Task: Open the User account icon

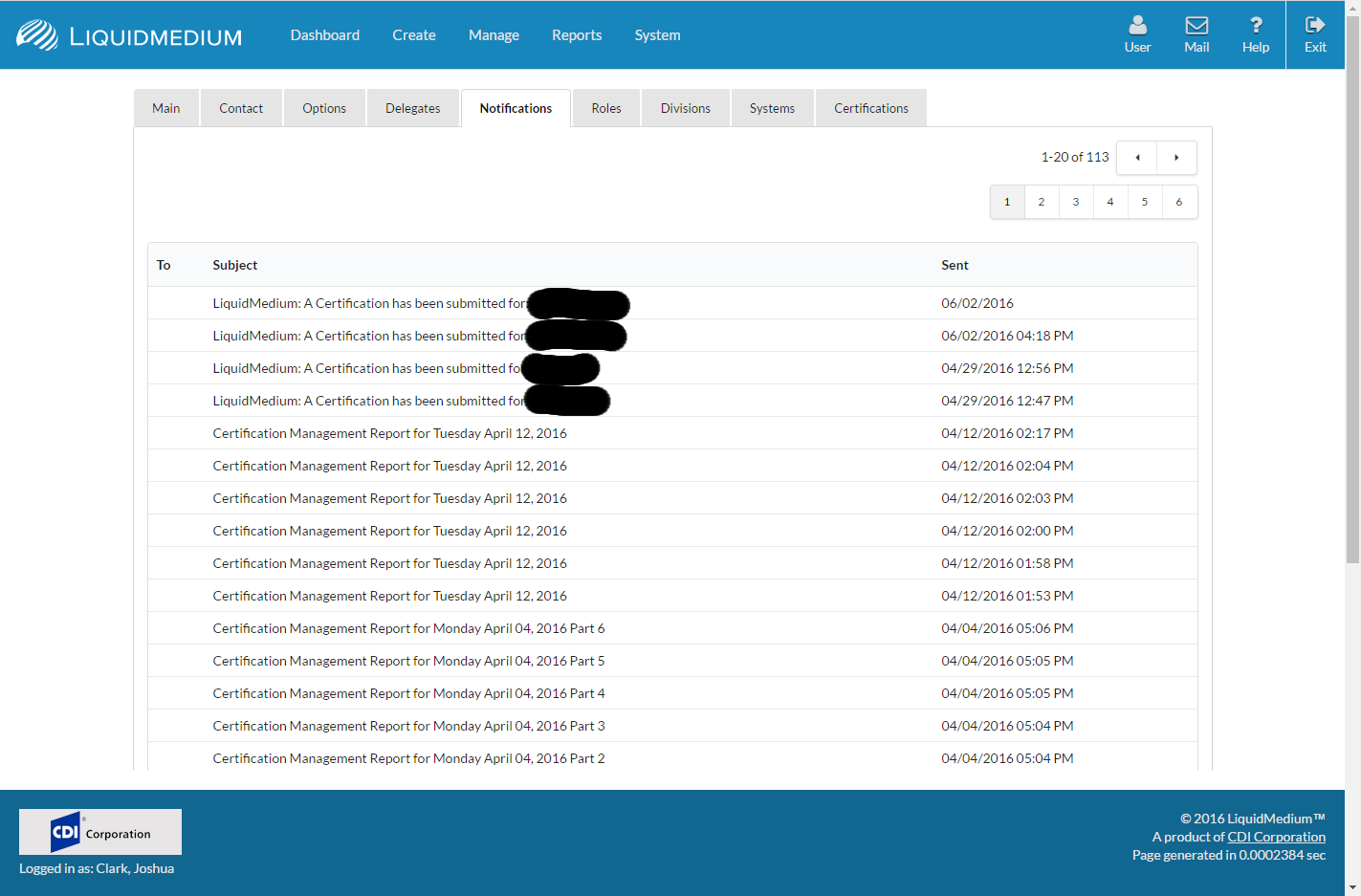Action: point(1137,26)
